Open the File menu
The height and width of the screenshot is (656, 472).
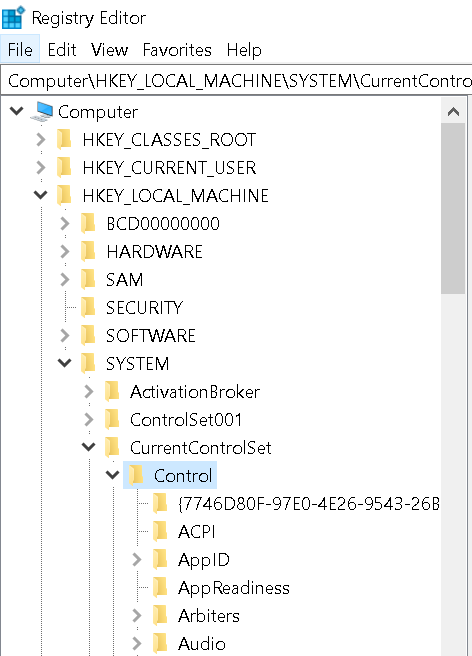click(x=20, y=50)
